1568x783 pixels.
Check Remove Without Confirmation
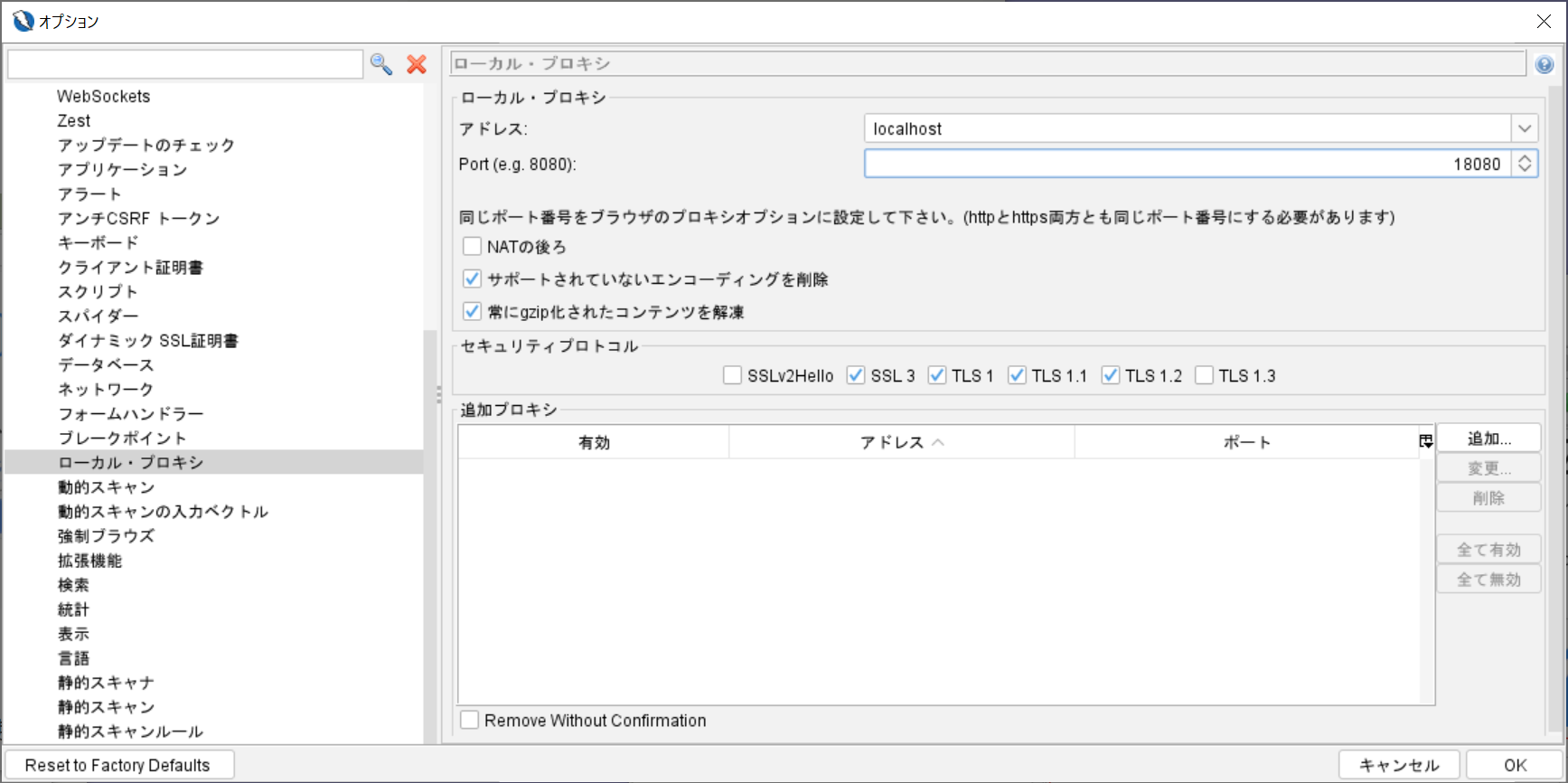pos(470,720)
